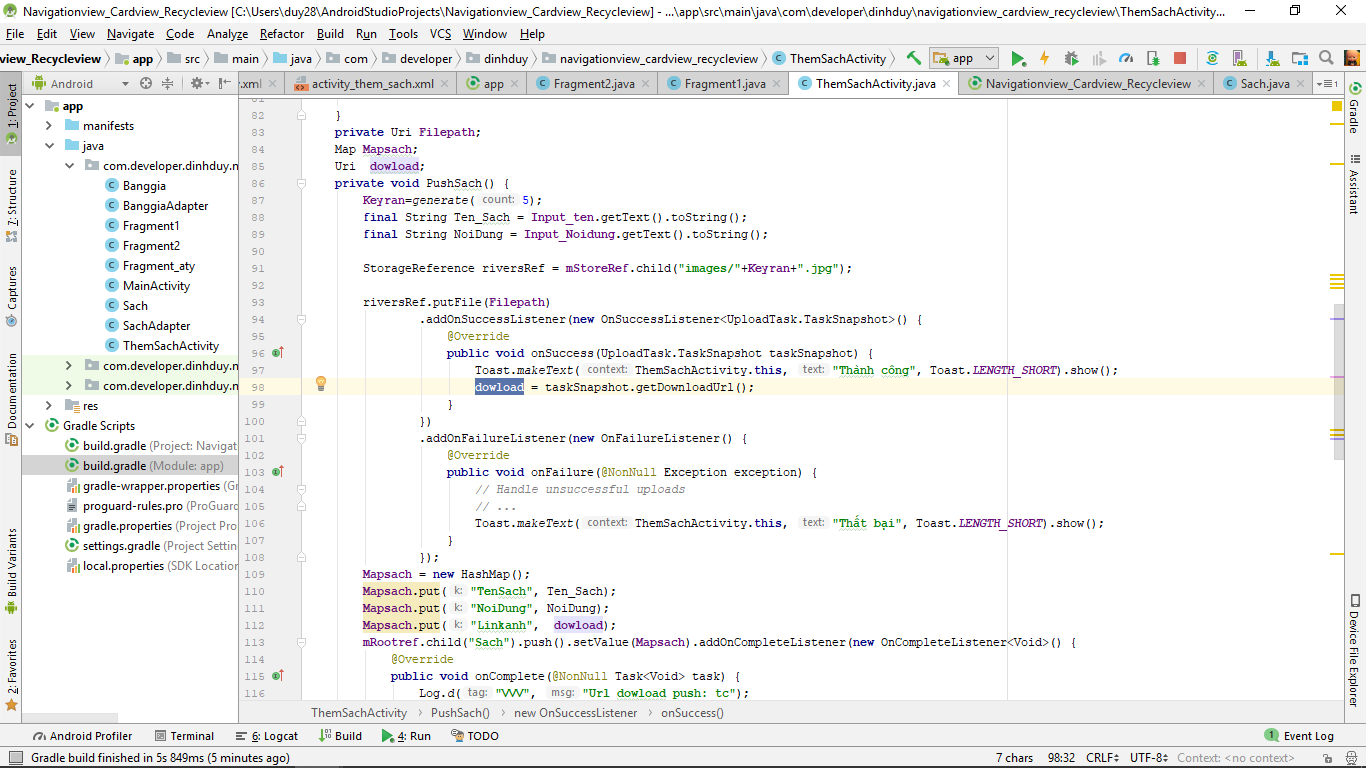Click the green Run app button
Screen dimensions: 1366x768
click(1018, 59)
